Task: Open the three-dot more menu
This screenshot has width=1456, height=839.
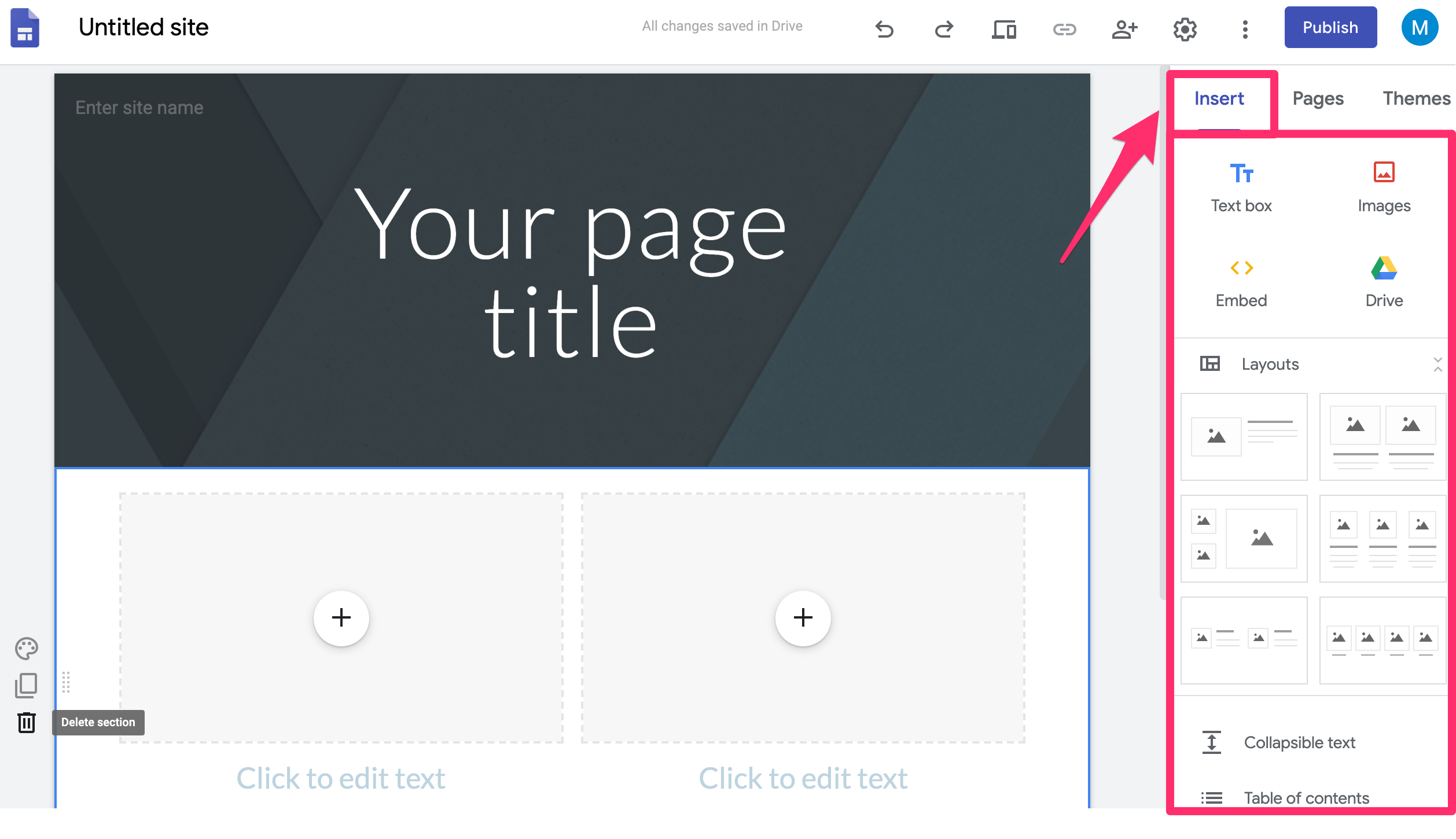Action: [1245, 28]
